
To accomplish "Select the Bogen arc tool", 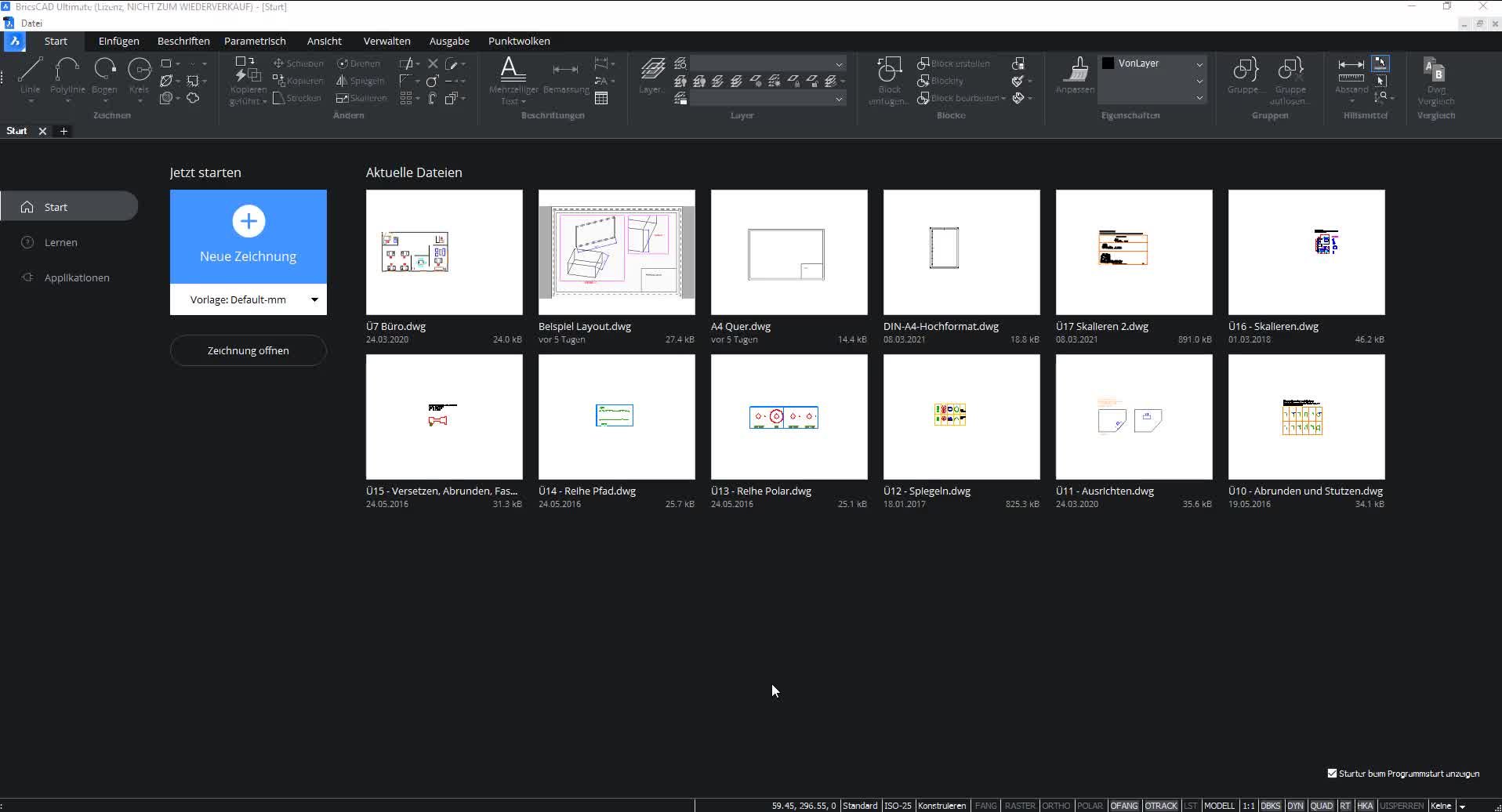I will click(x=104, y=75).
